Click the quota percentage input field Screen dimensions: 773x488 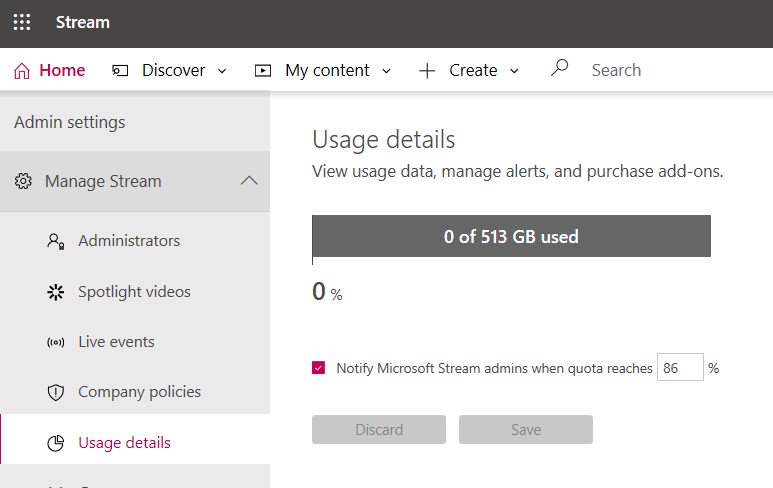(x=679, y=368)
